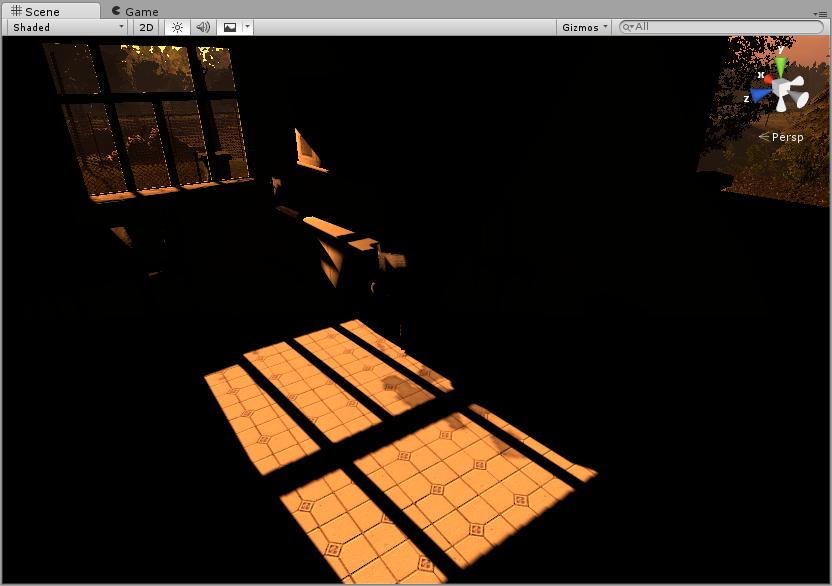
Task: Toggle 2D view mode
Action: coord(146,27)
